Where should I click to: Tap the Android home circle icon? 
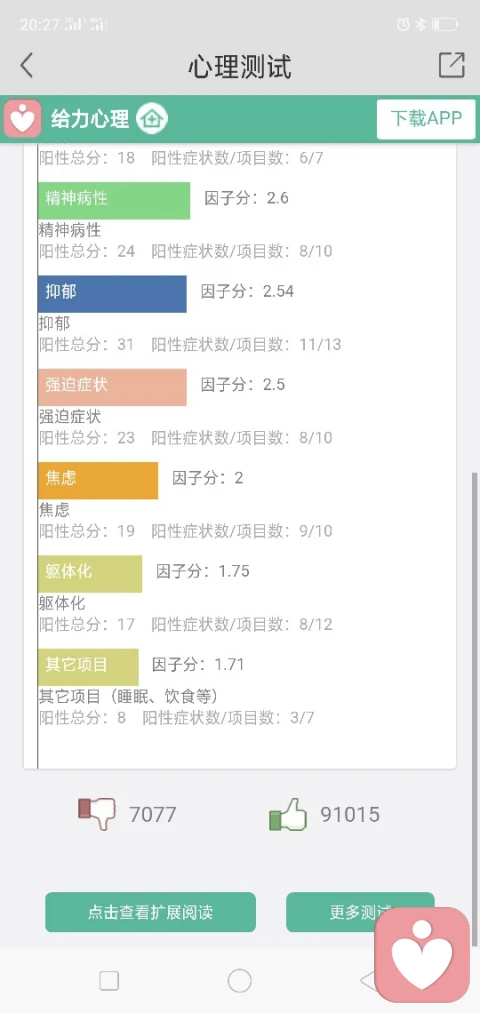[x=240, y=981]
